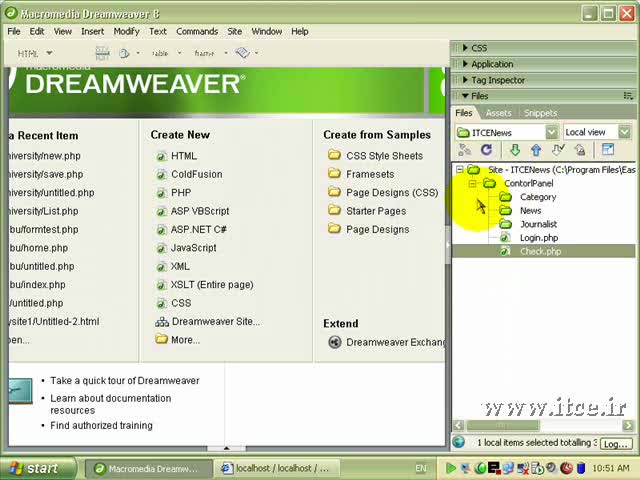Take a quick tour of Dreamweaver
The width and height of the screenshot is (640, 480).
tap(125, 380)
